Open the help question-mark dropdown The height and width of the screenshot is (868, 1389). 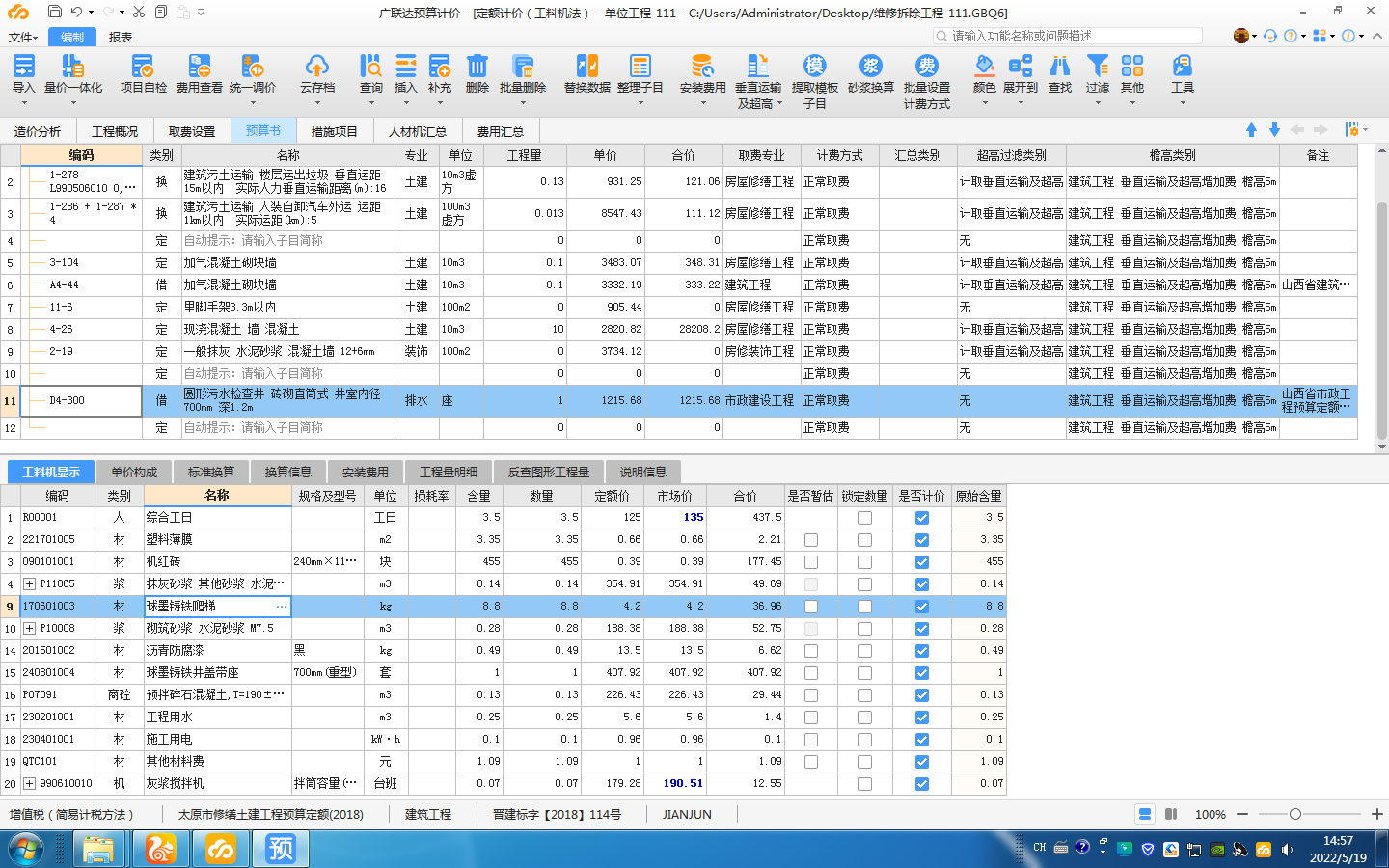click(x=1294, y=36)
